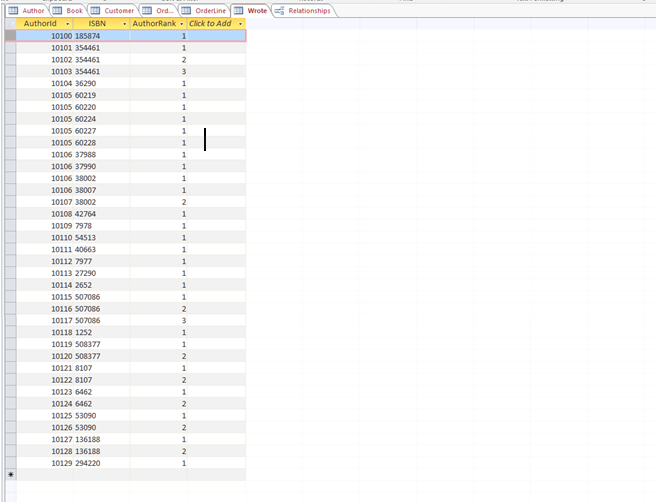This screenshot has width=656, height=502.
Task: Click the ISBN cell 60219
Action: click(102, 95)
